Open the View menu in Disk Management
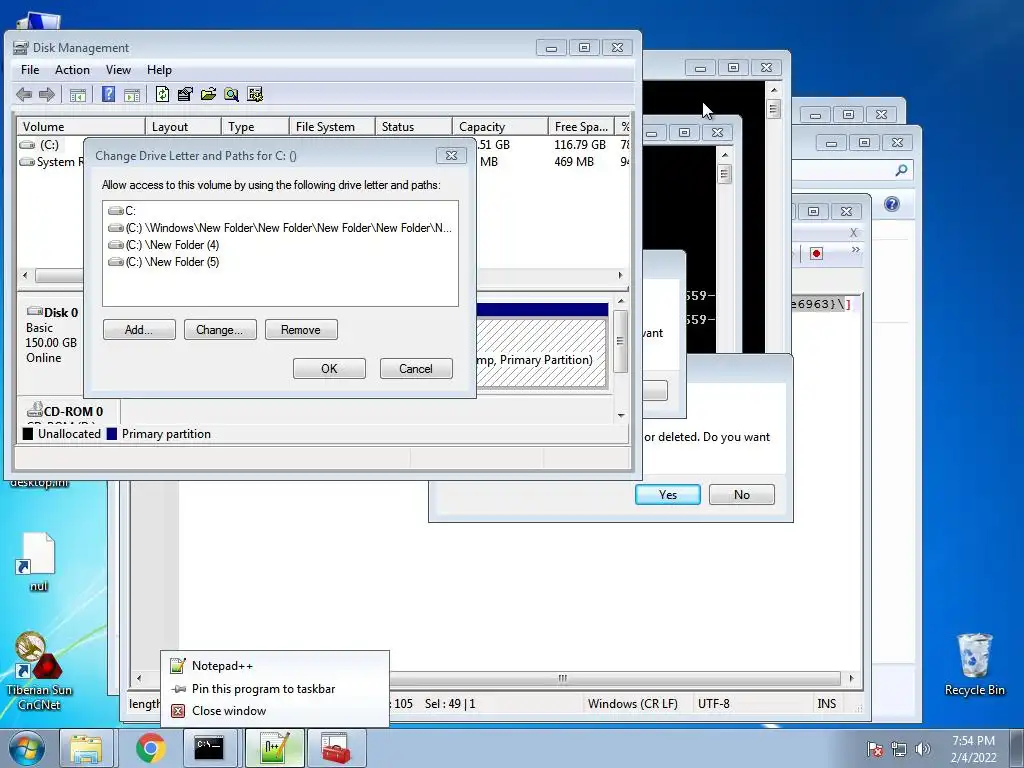The image size is (1024, 768). tap(118, 70)
